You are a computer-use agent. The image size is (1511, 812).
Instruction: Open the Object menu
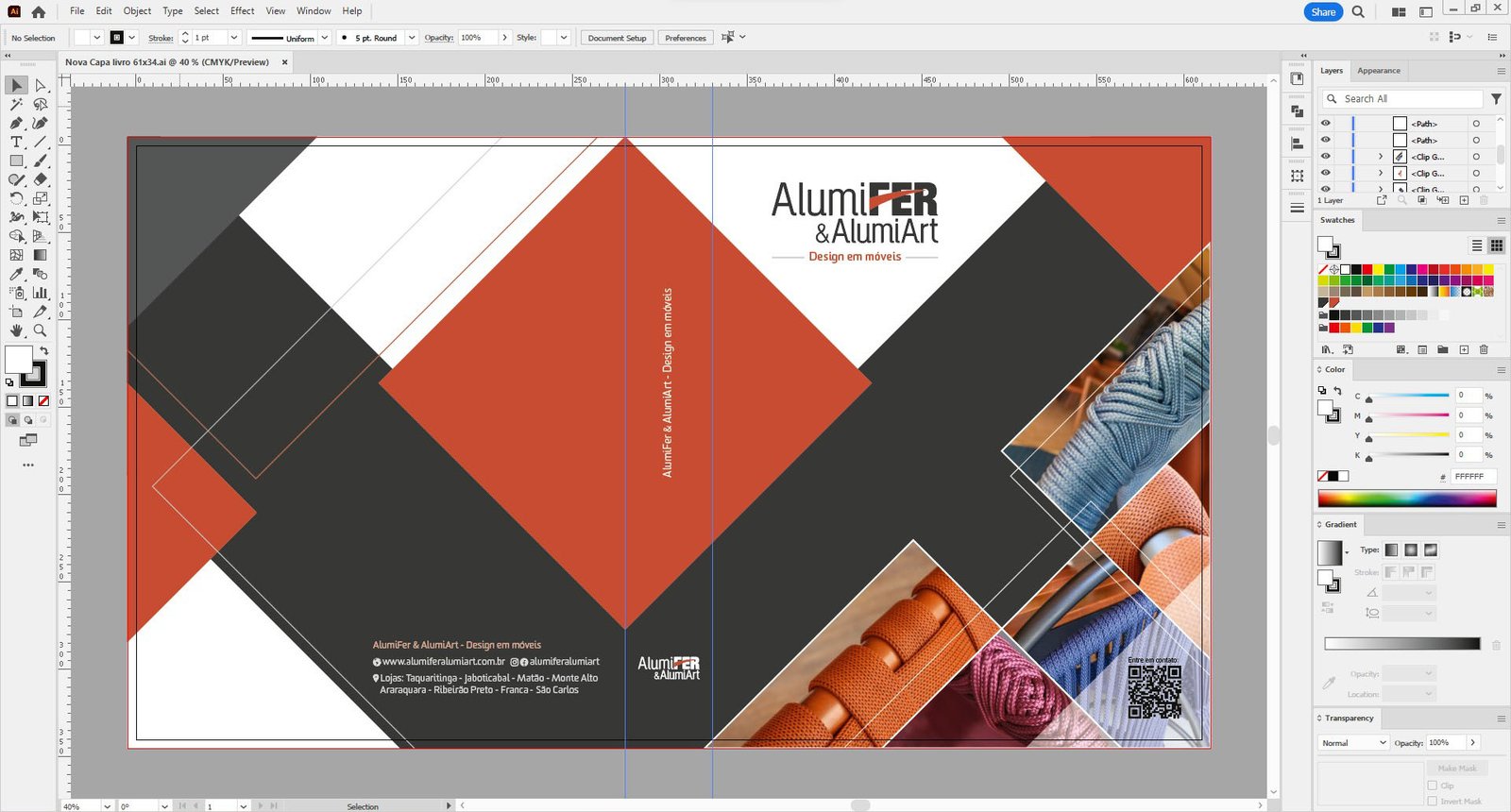point(137,11)
